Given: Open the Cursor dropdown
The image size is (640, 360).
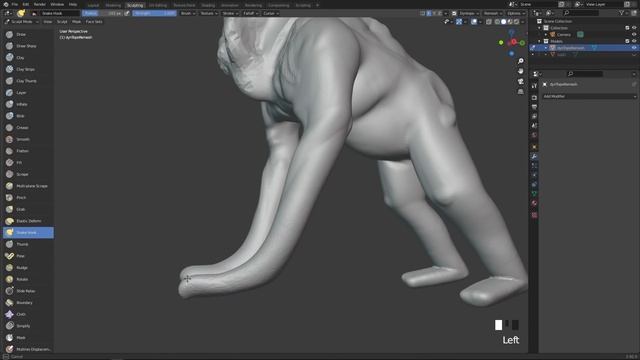Looking at the screenshot, I should point(271,13).
